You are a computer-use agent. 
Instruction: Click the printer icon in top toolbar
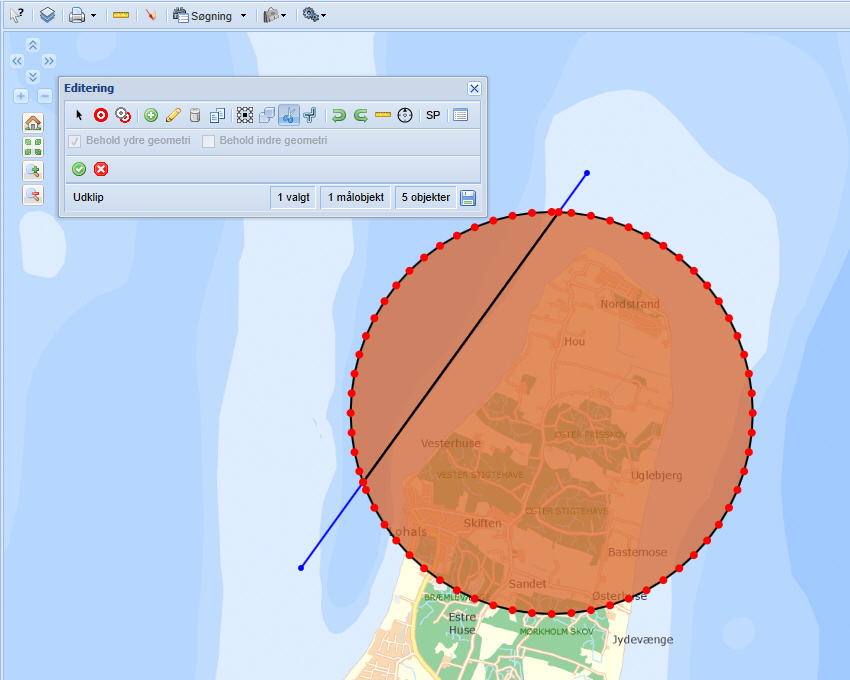coord(77,15)
